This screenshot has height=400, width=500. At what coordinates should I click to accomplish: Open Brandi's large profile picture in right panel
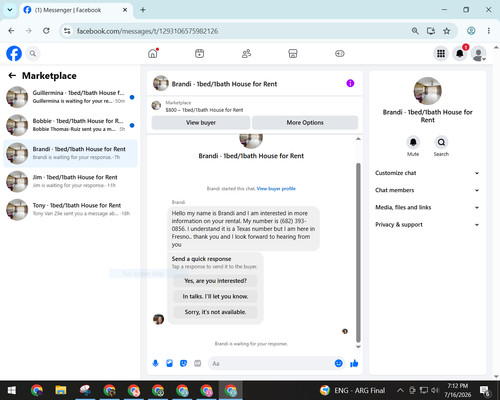point(427,91)
